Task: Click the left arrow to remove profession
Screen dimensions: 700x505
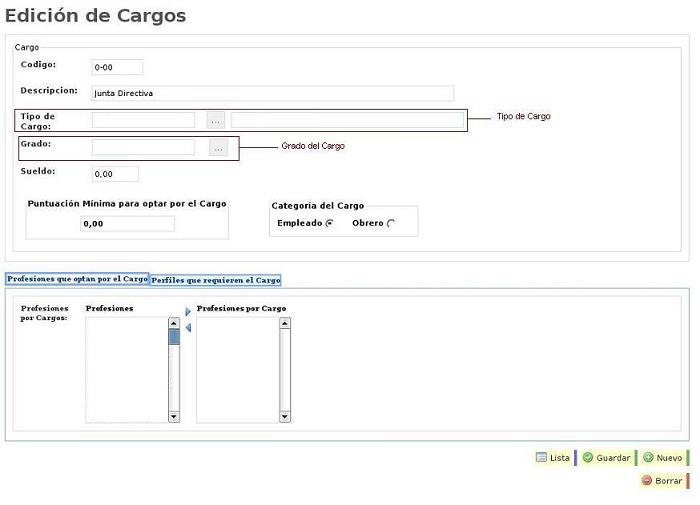Action: [x=188, y=327]
